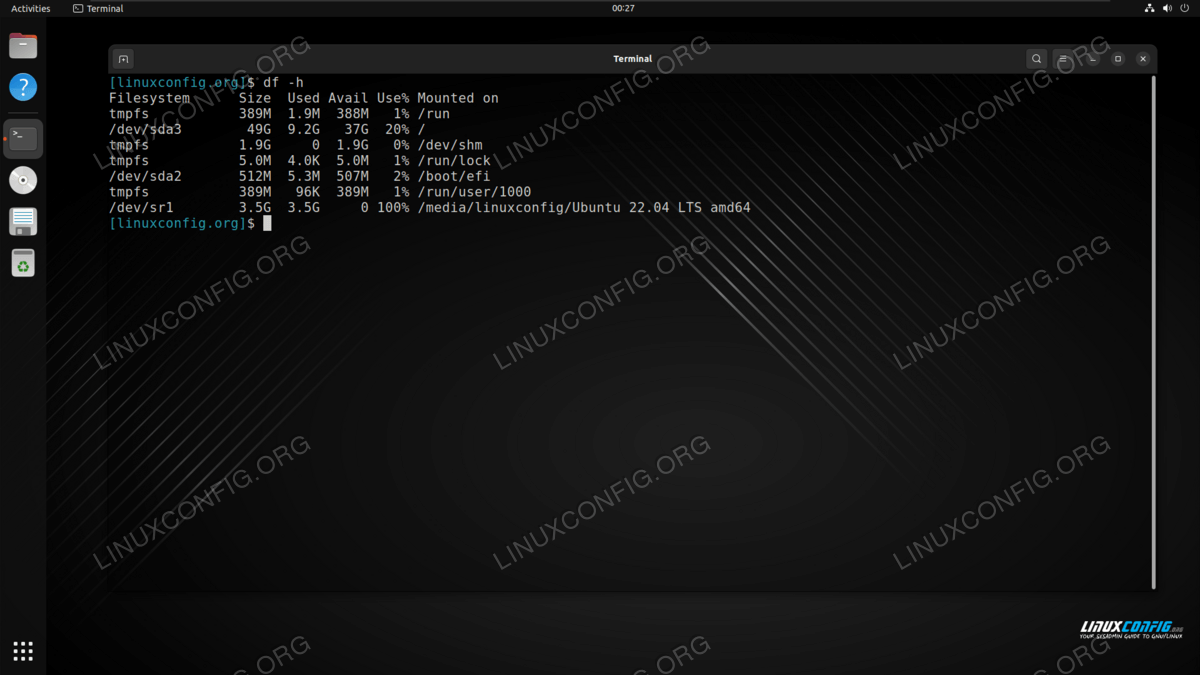Screen dimensions: 1200x675
Task: Show Applications grid
Action: (23, 651)
